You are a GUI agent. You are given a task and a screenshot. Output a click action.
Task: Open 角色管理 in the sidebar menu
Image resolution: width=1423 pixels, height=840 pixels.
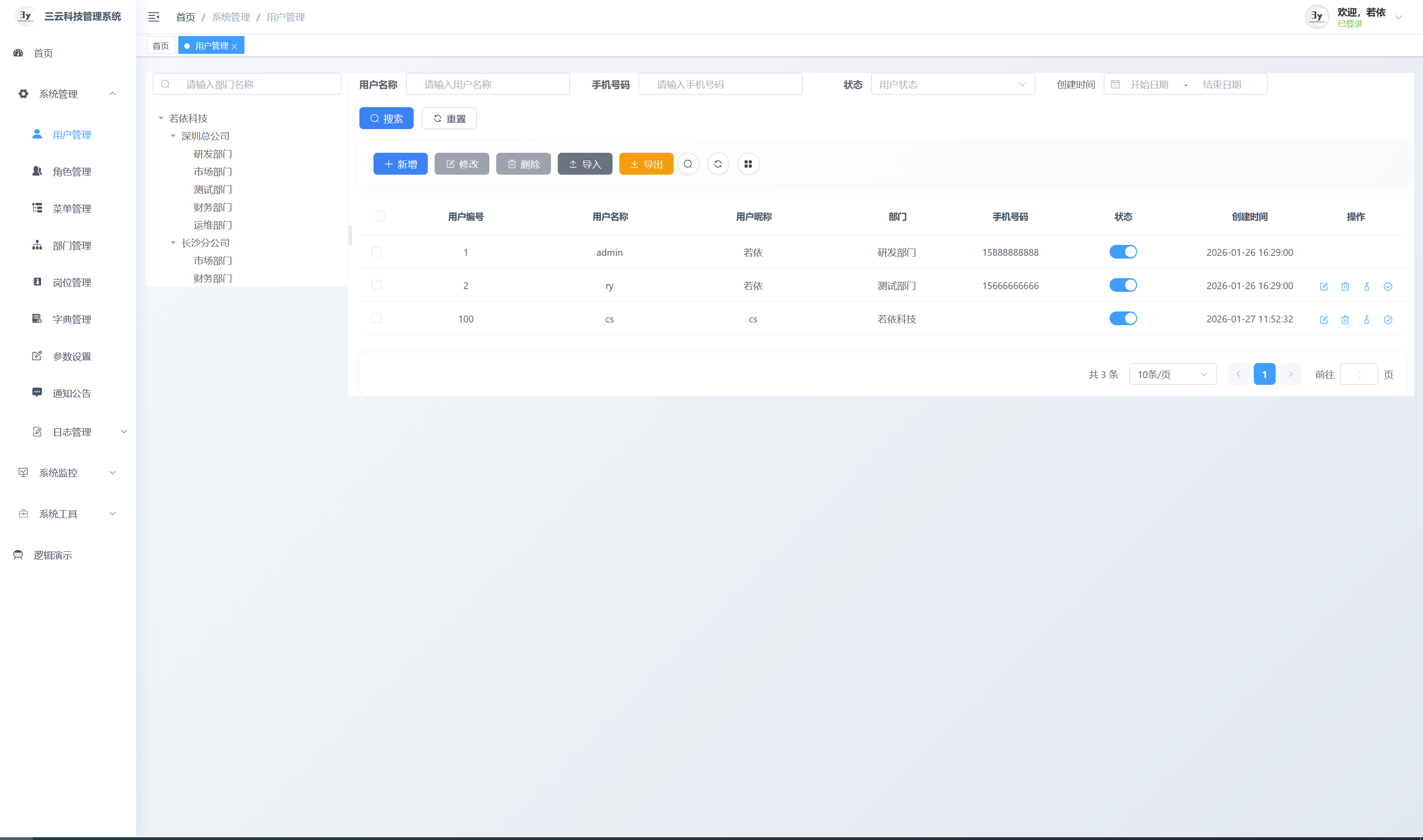71,171
